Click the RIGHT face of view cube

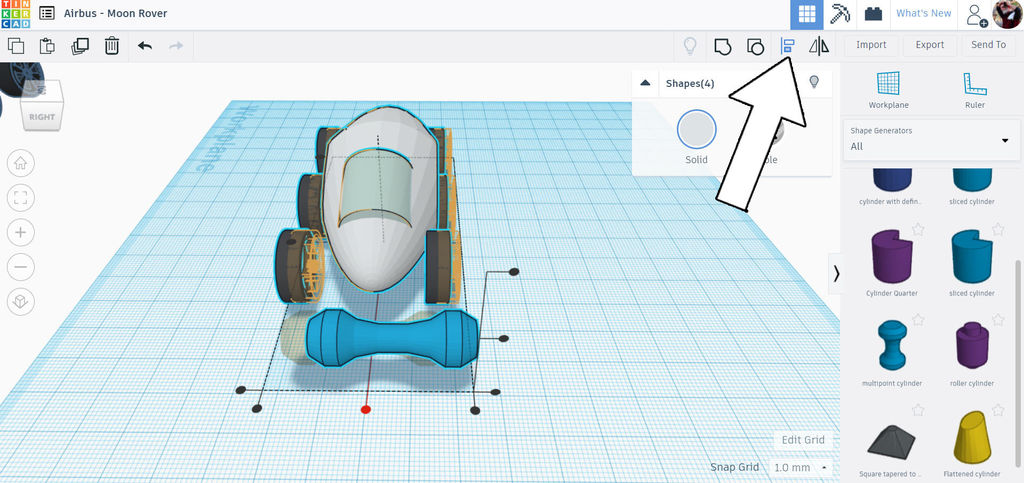[42, 116]
